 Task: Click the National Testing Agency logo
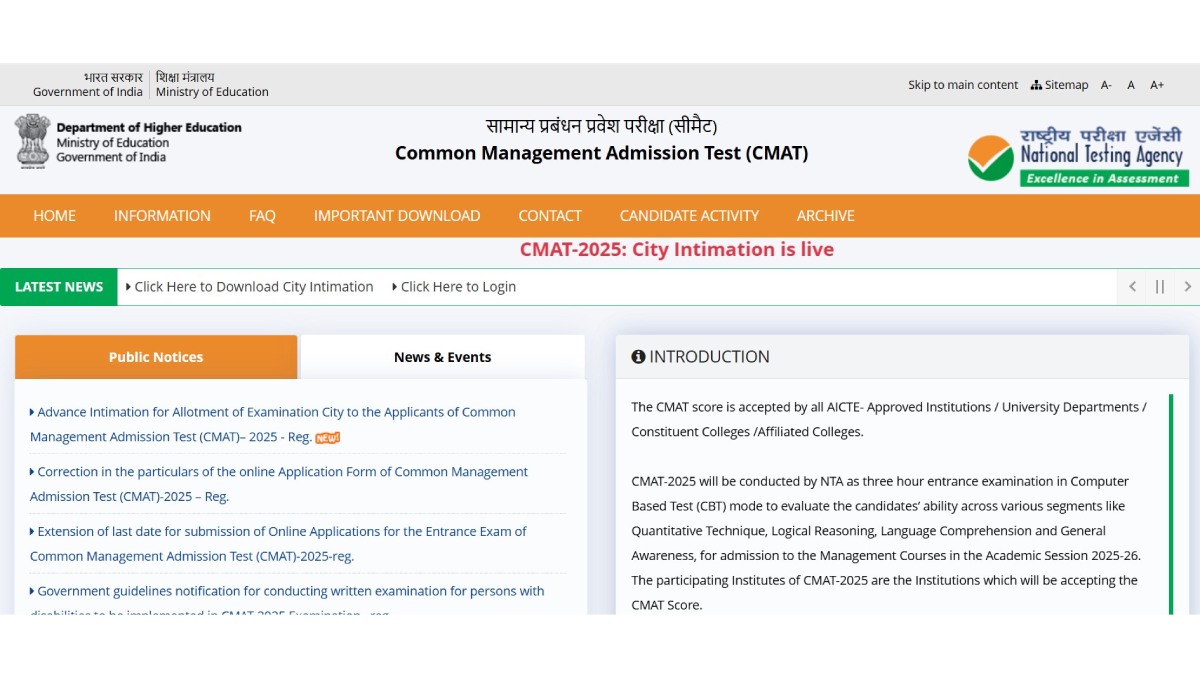pyautogui.click(x=1077, y=157)
